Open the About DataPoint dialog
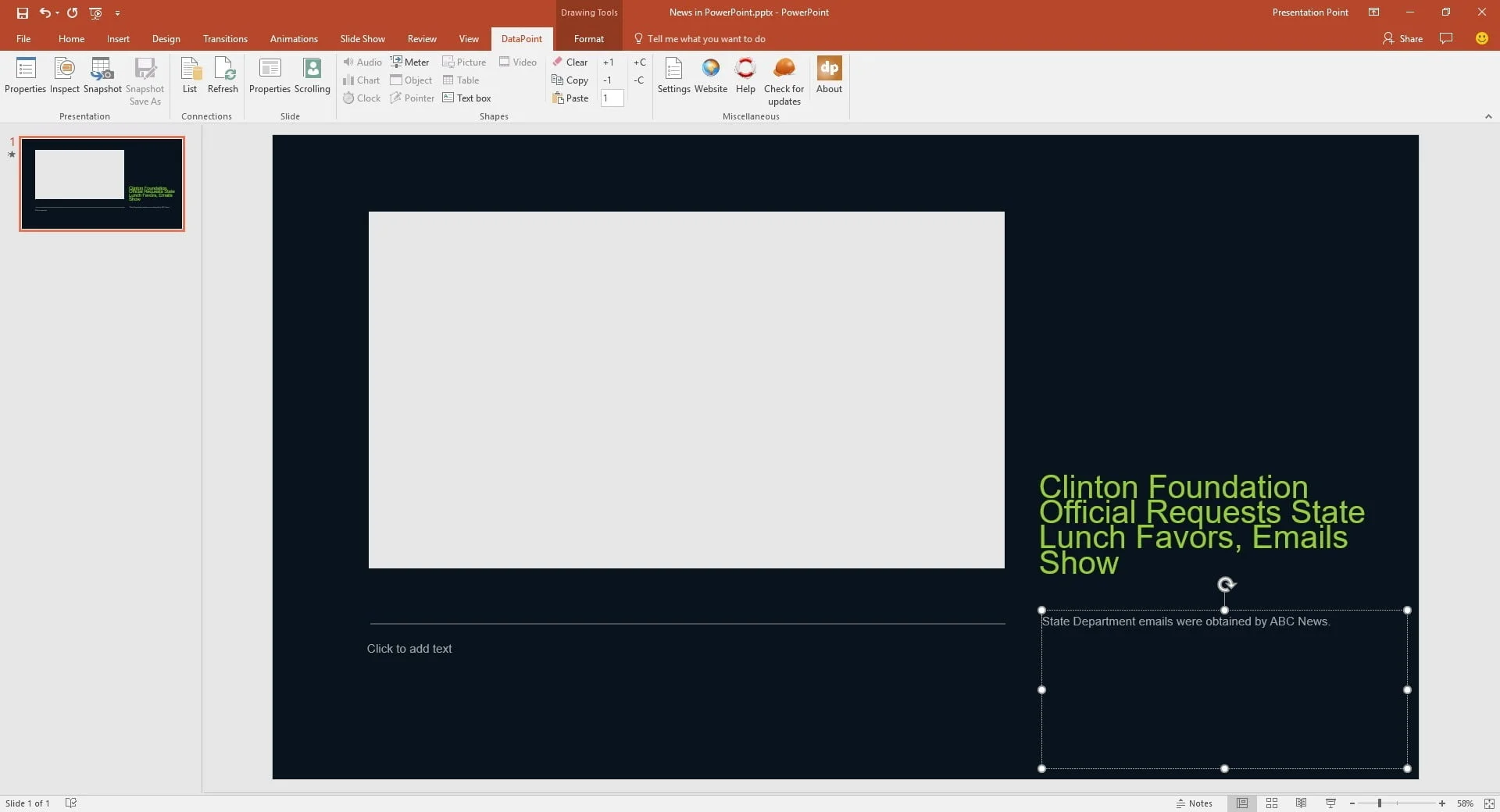 coord(829,76)
